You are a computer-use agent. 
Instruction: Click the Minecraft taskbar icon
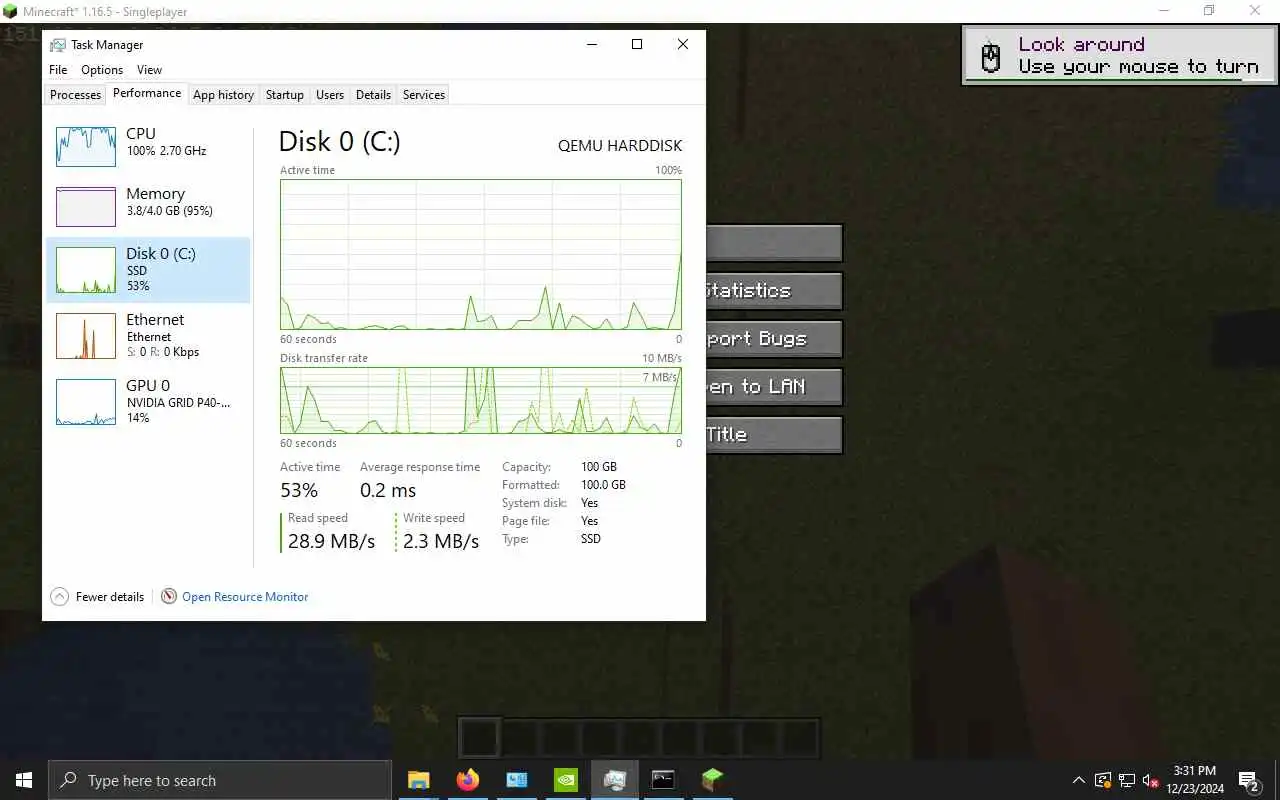[712, 780]
